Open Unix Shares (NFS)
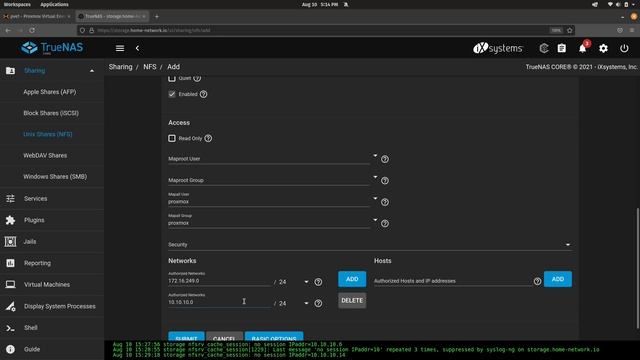 tap(48, 134)
